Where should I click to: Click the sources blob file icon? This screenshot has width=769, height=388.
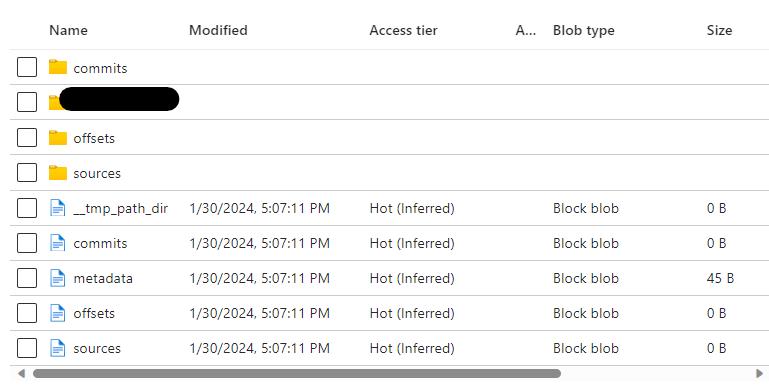tap(58, 348)
